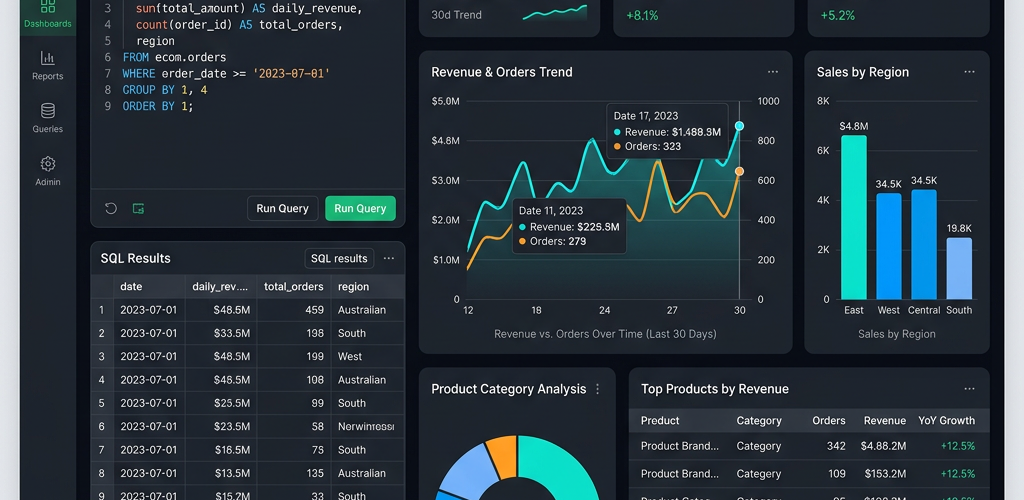Open Sales by Region more menu
The width and height of the screenshot is (1024, 500).
point(969,72)
